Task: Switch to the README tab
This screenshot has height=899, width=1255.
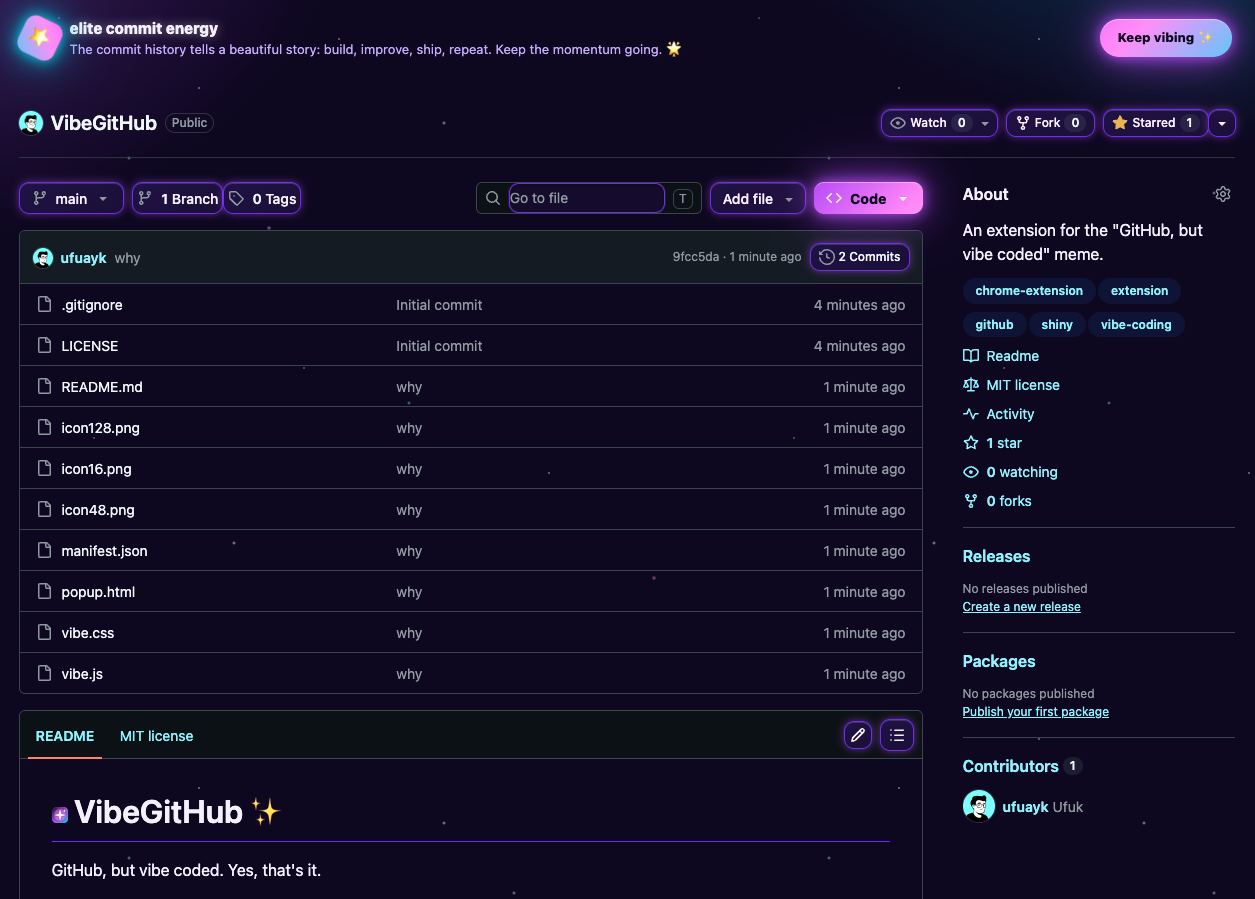Action: click(x=65, y=736)
